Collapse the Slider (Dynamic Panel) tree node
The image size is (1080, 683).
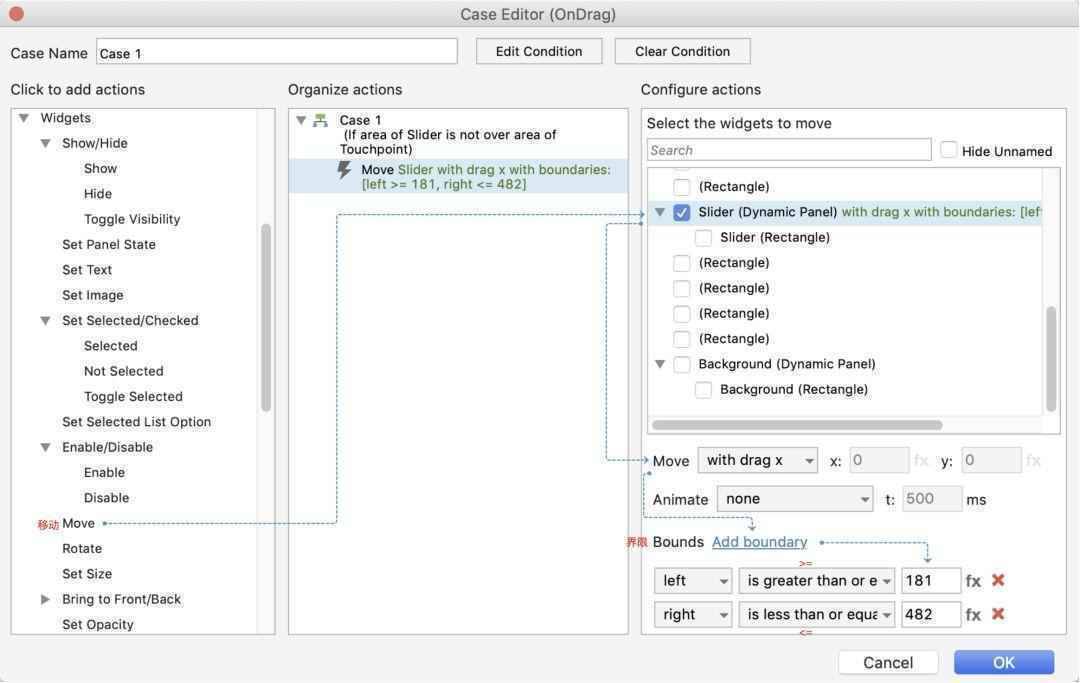(660, 212)
